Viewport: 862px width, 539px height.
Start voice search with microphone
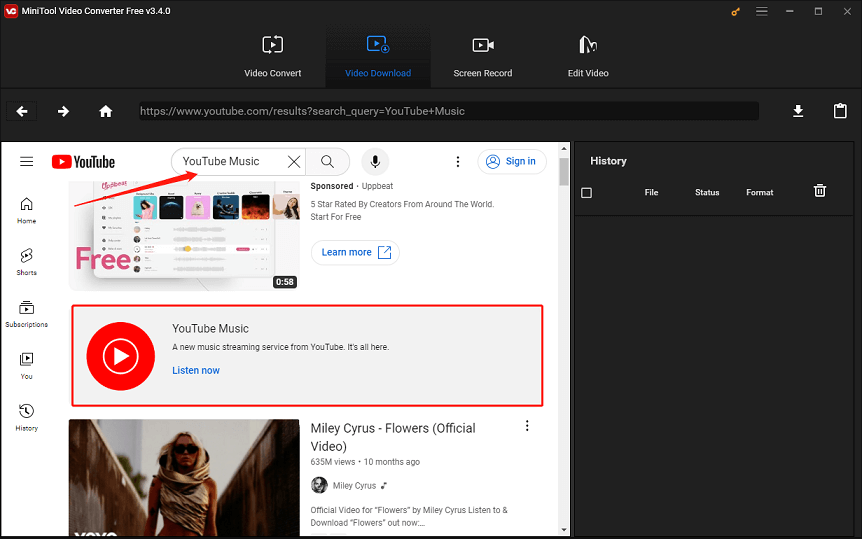tap(375, 162)
